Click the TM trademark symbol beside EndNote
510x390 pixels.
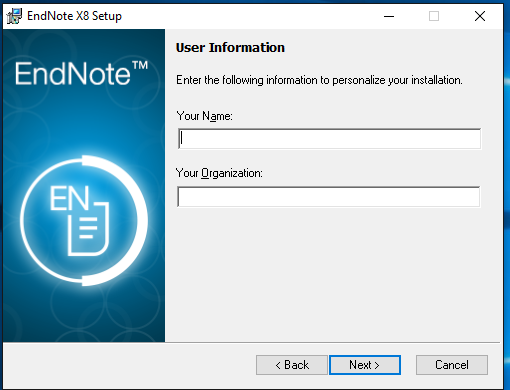click(x=140, y=65)
